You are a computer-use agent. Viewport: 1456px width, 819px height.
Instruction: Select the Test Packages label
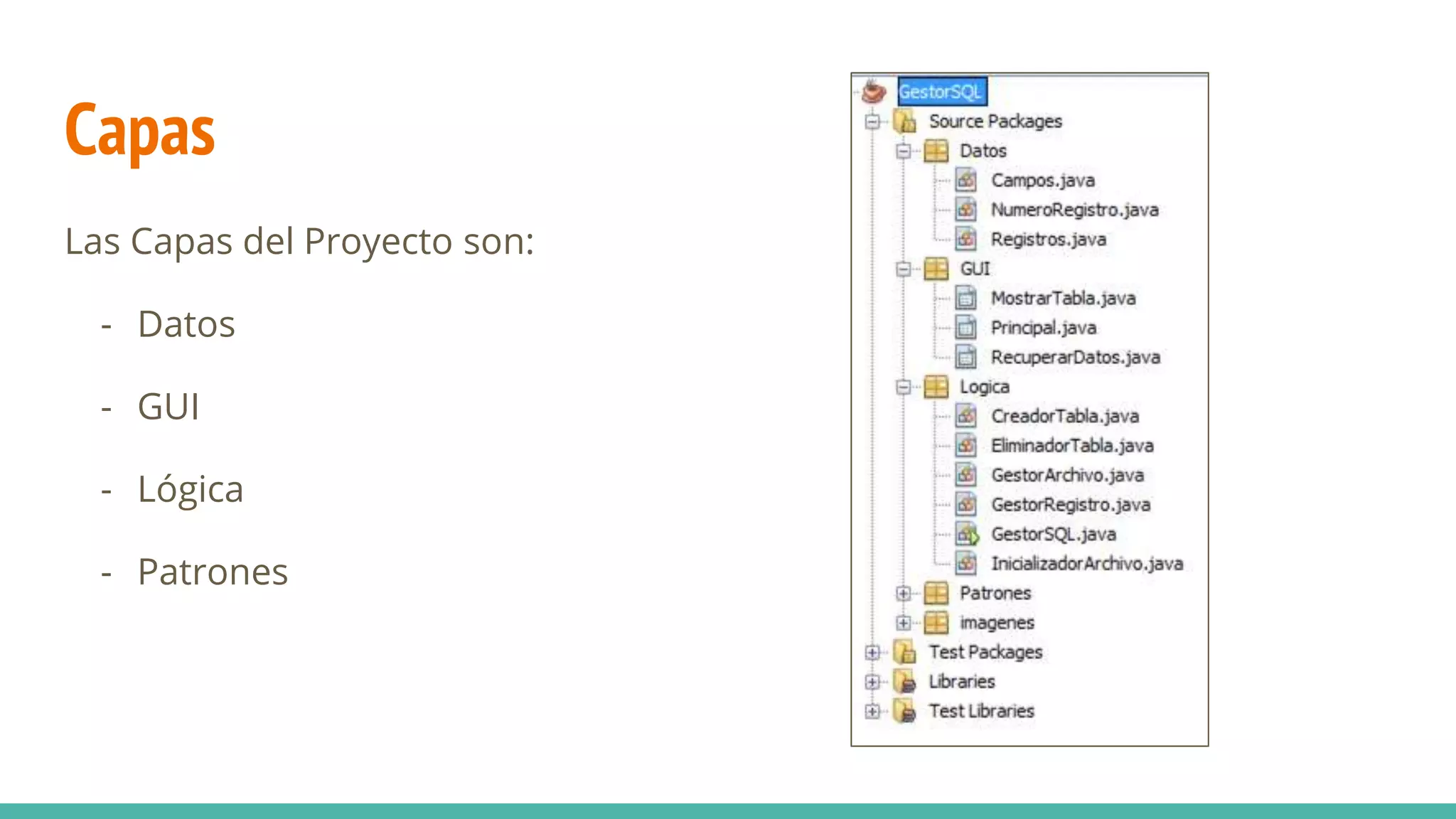(x=985, y=653)
